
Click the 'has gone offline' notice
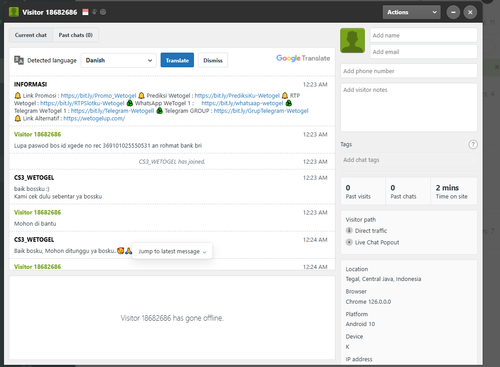[x=172, y=318]
